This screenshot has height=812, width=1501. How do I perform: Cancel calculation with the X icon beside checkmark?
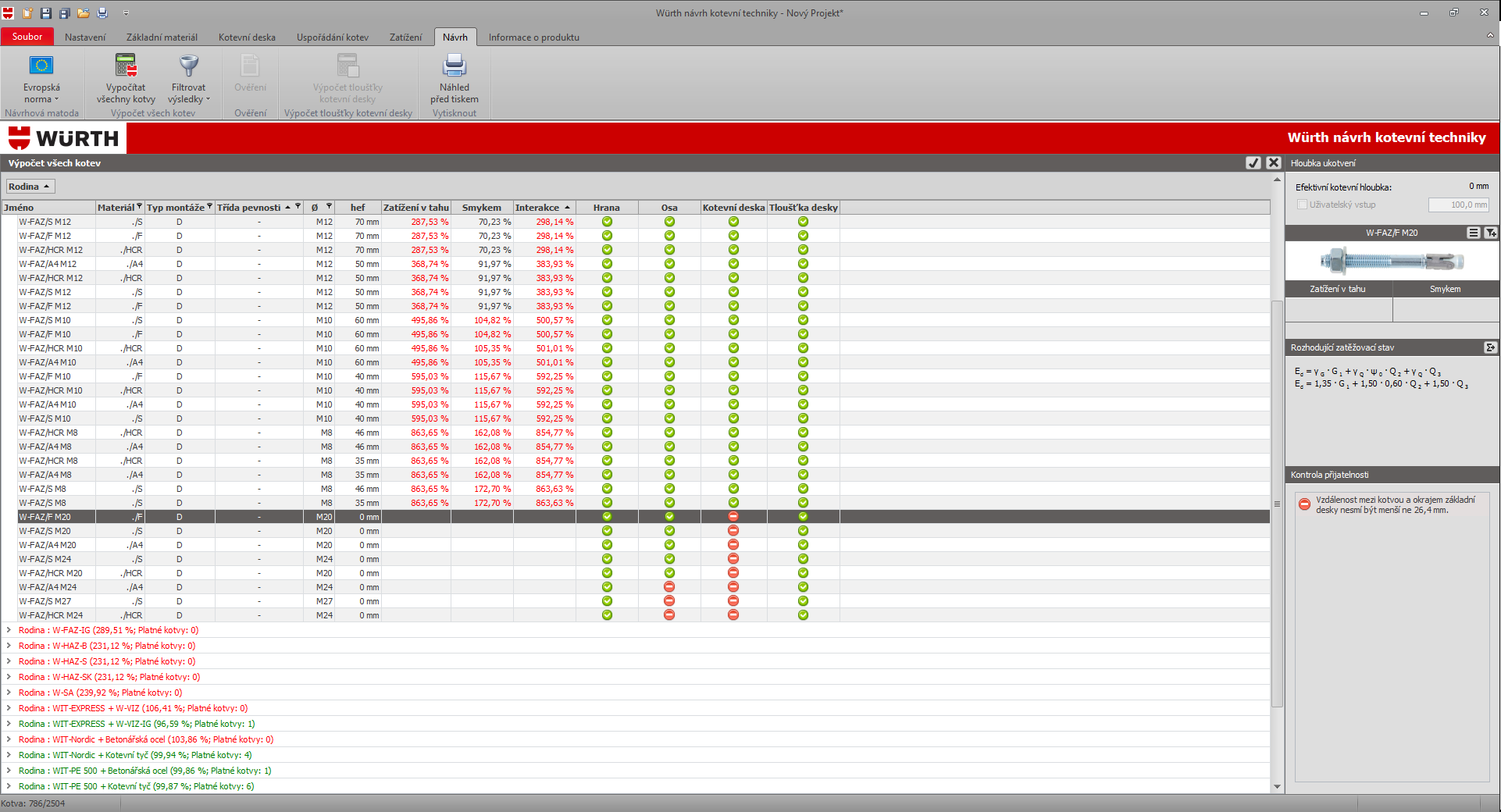(1274, 162)
